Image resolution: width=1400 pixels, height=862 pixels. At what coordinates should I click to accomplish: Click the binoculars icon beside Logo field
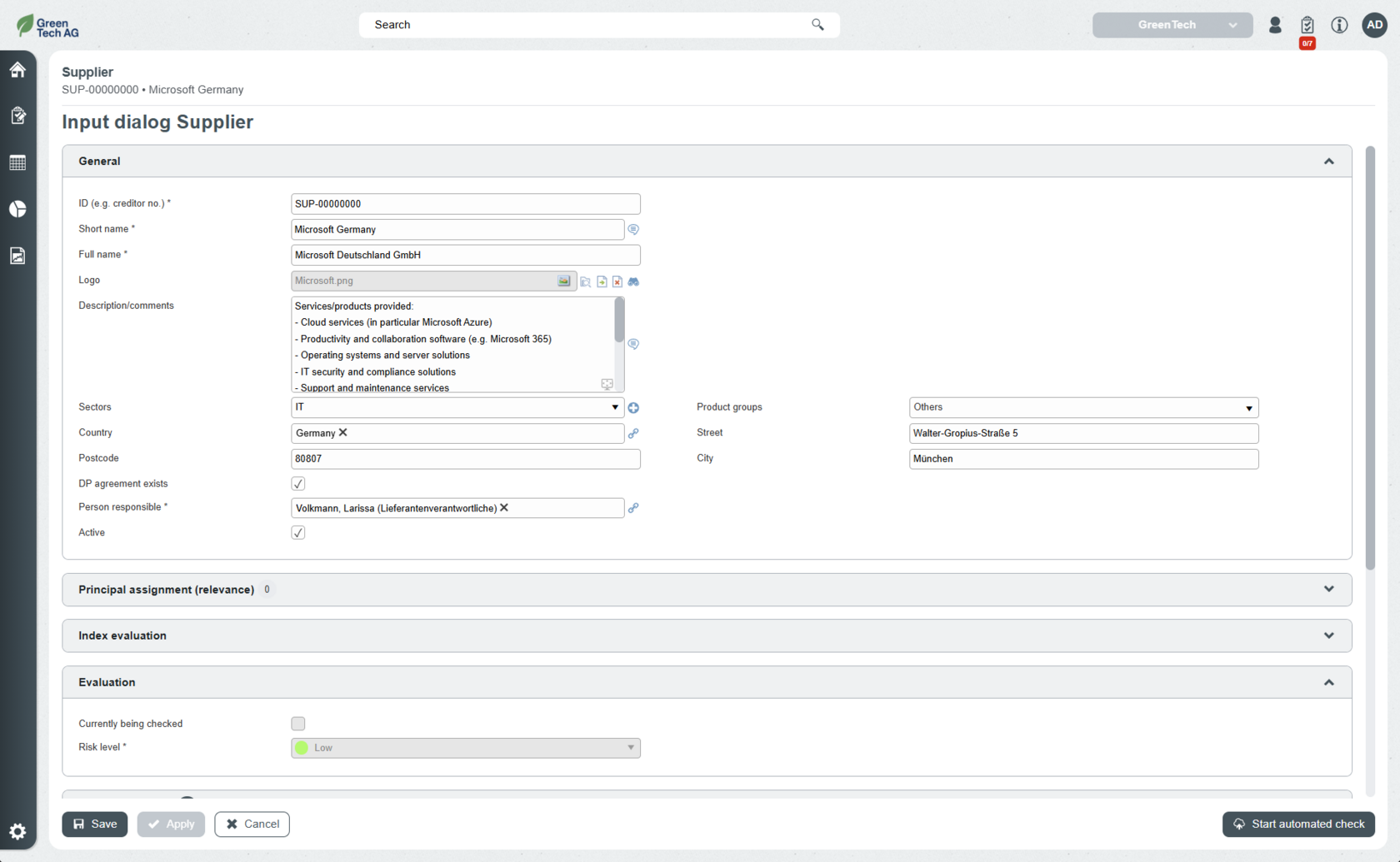tap(633, 282)
